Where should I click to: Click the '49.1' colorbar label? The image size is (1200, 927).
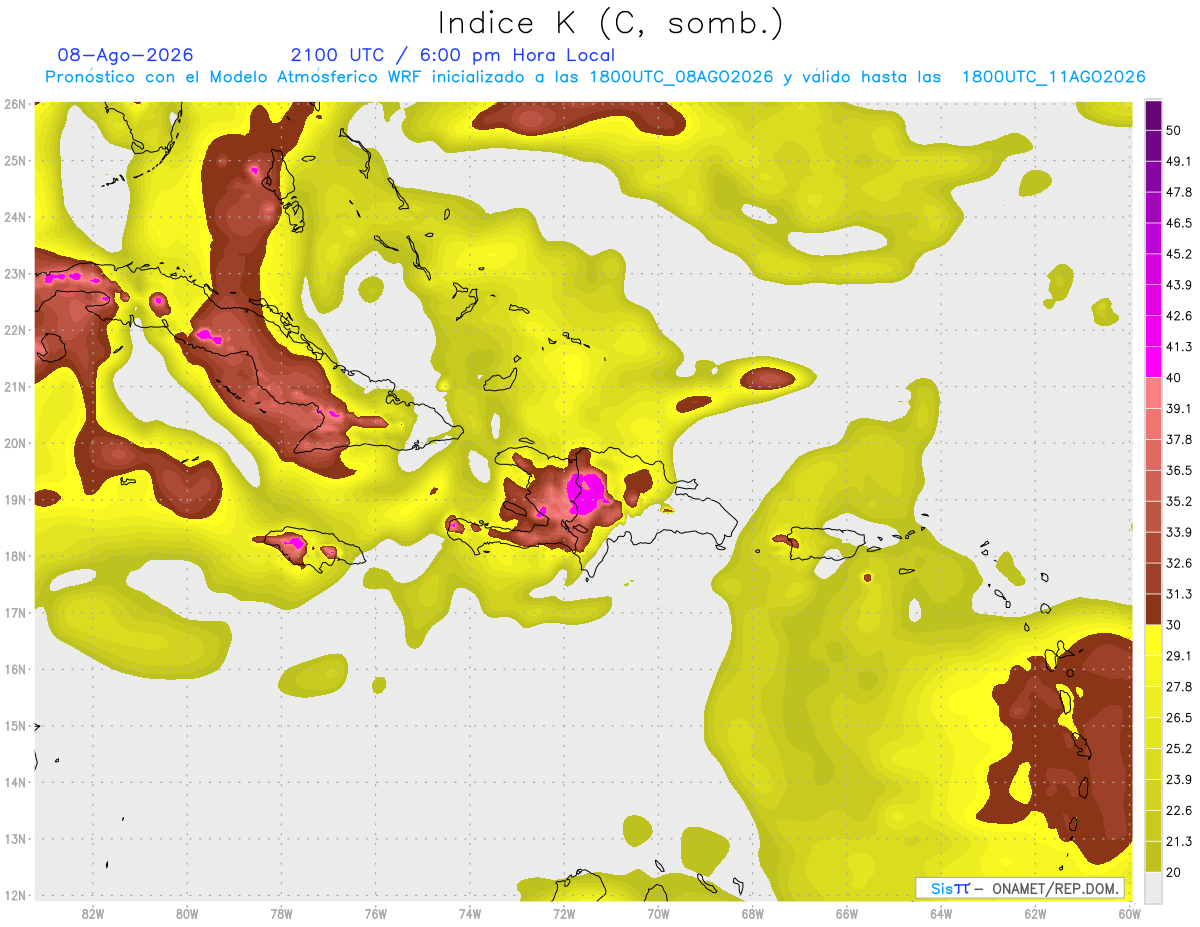(1178, 161)
